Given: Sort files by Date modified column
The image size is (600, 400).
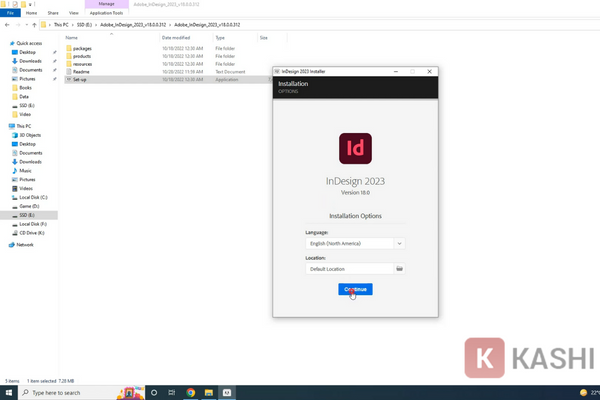Looking at the screenshot, I should coord(176,37).
